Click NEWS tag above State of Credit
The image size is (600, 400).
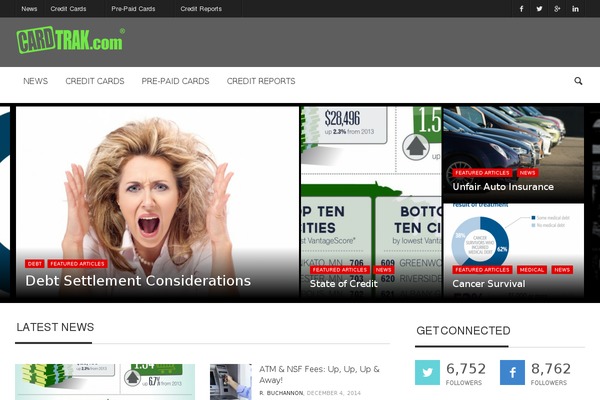pos(383,270)
